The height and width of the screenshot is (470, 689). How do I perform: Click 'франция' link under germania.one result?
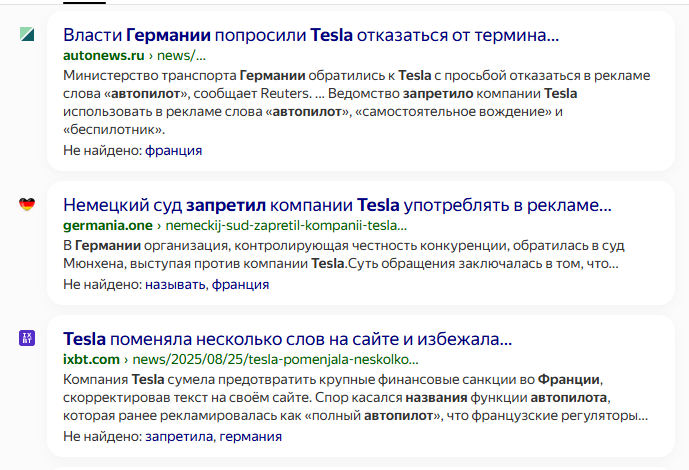click(240, 284)
